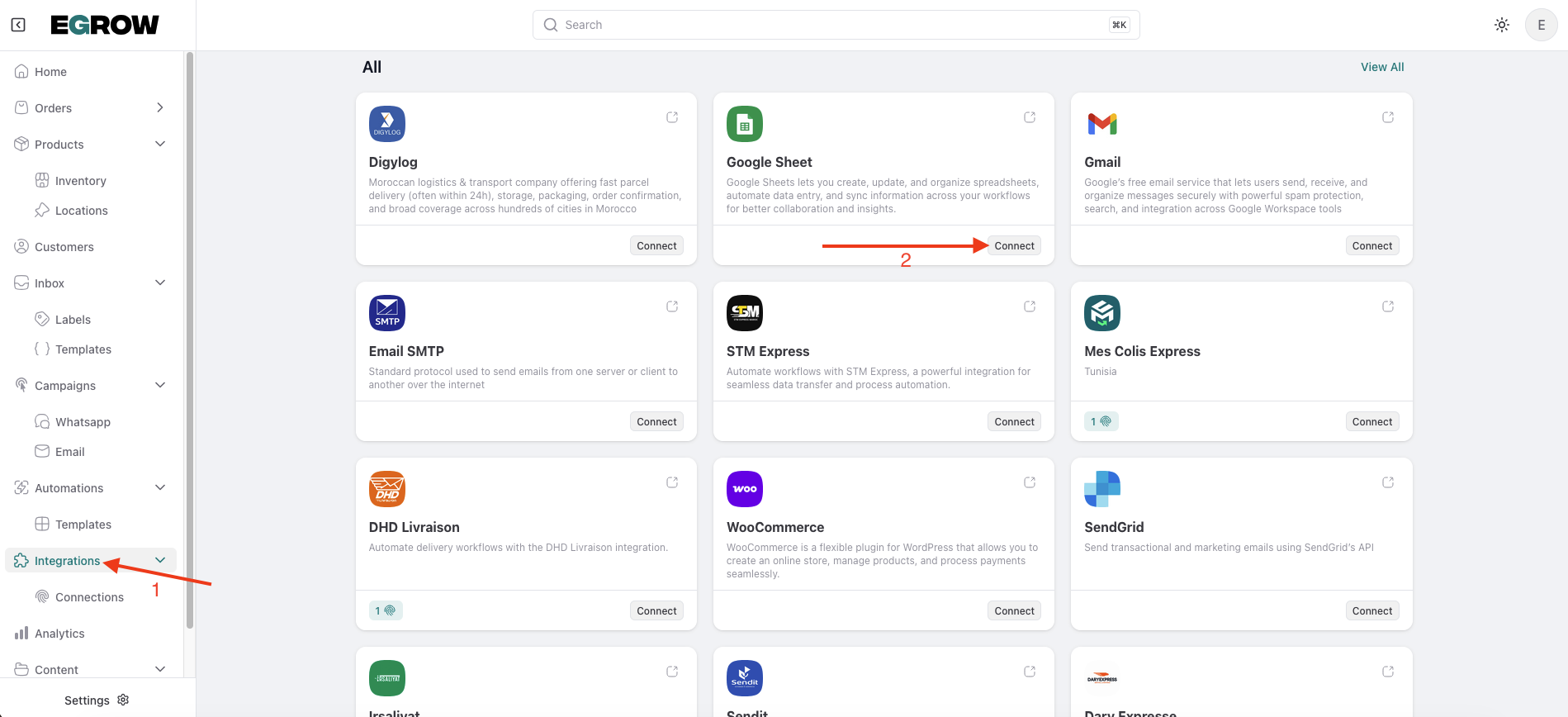Collapse the Campaigns section chevron

point(160,385)
